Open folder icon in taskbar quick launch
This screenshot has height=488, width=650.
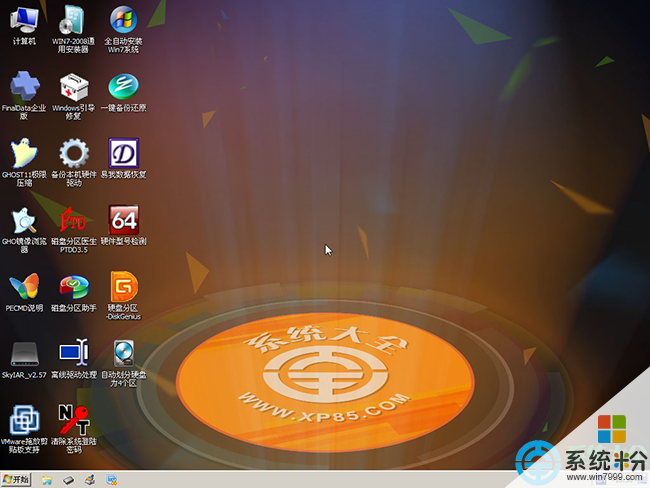tap(47, 480)
